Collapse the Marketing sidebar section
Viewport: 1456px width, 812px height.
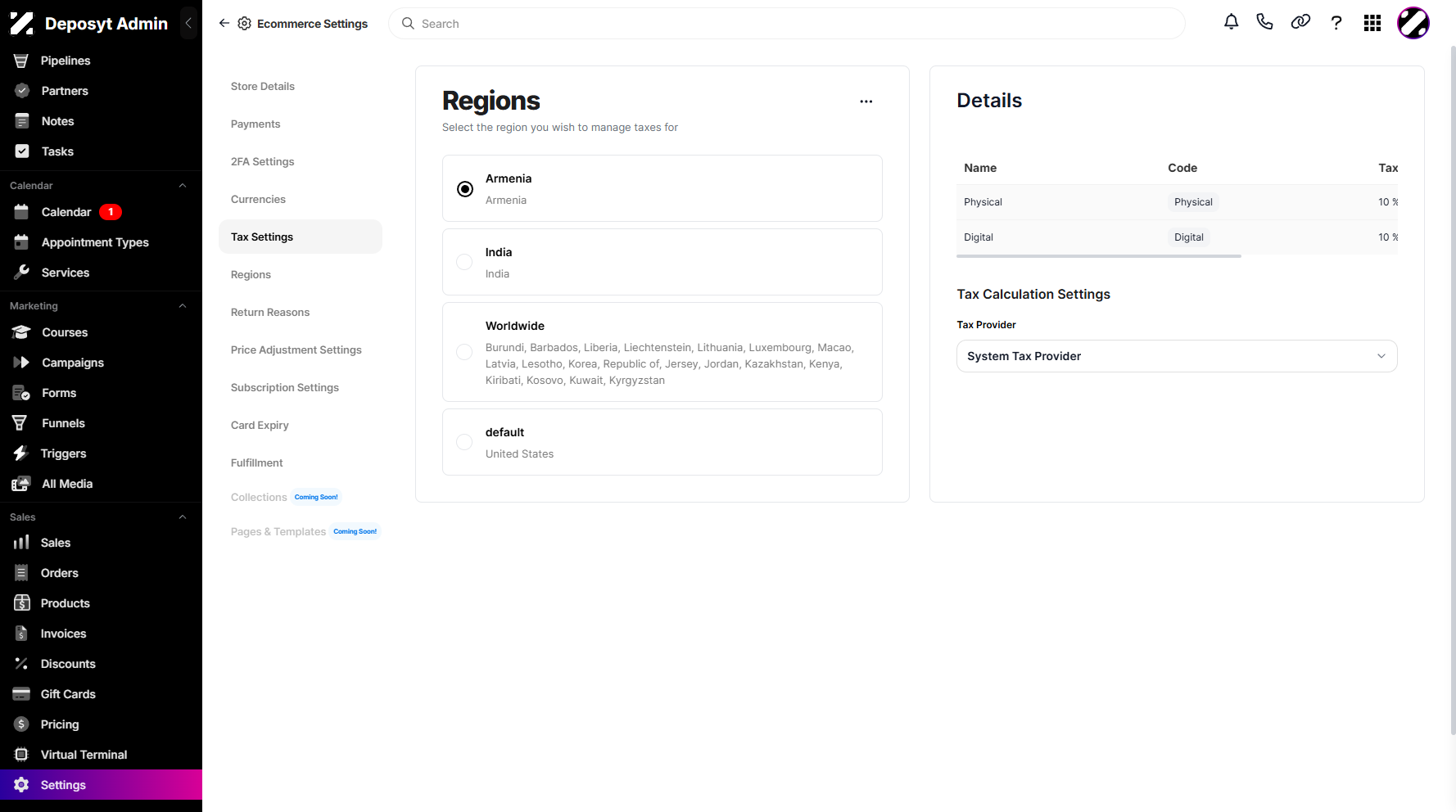point(183,306)
